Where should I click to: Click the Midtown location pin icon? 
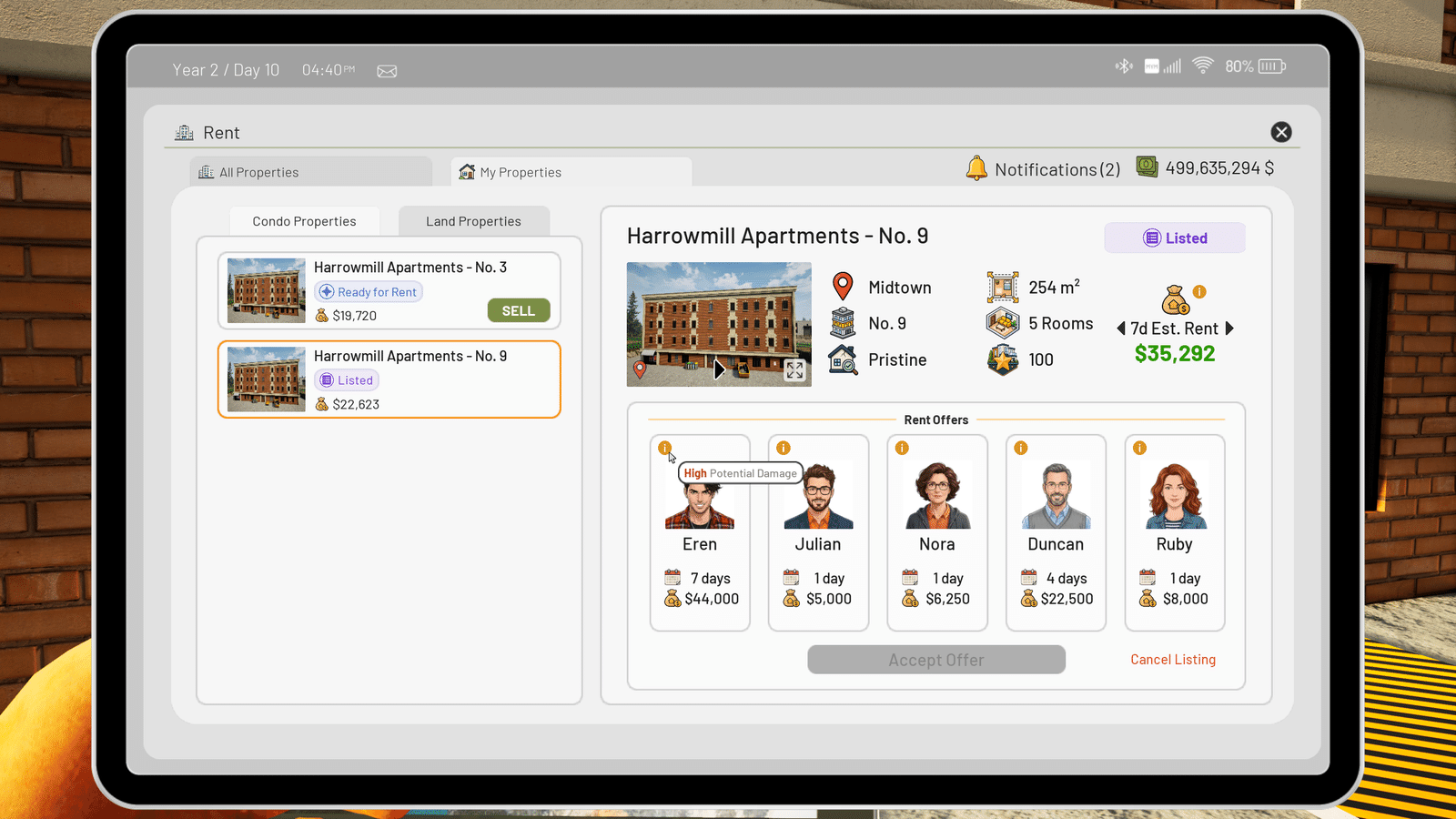coord(844,287)
